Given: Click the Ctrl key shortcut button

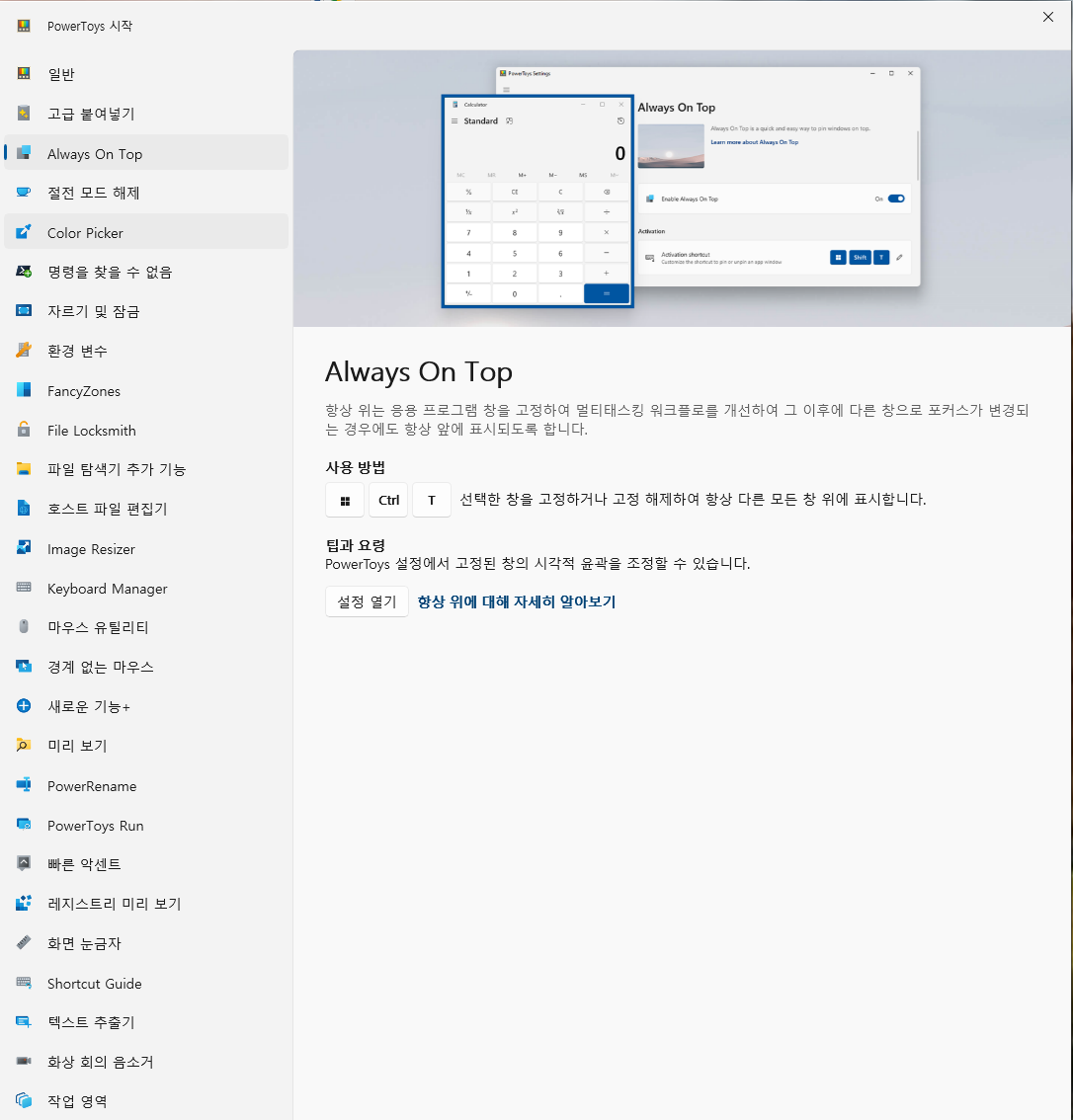Looking at the screenshot, I should [388, 500].
